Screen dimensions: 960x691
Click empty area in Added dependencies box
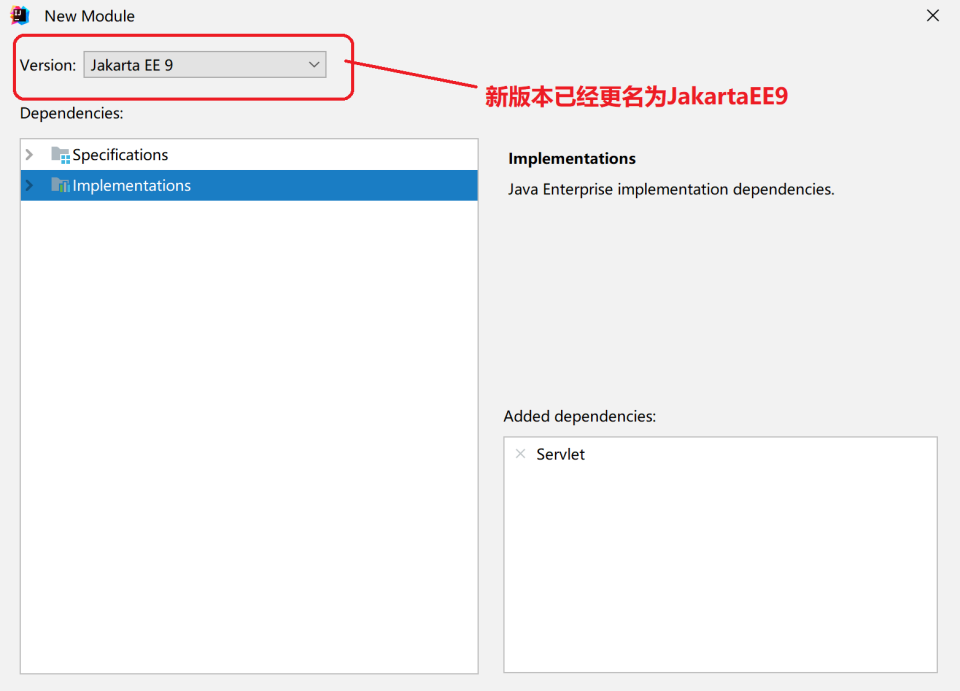(720, 580)
